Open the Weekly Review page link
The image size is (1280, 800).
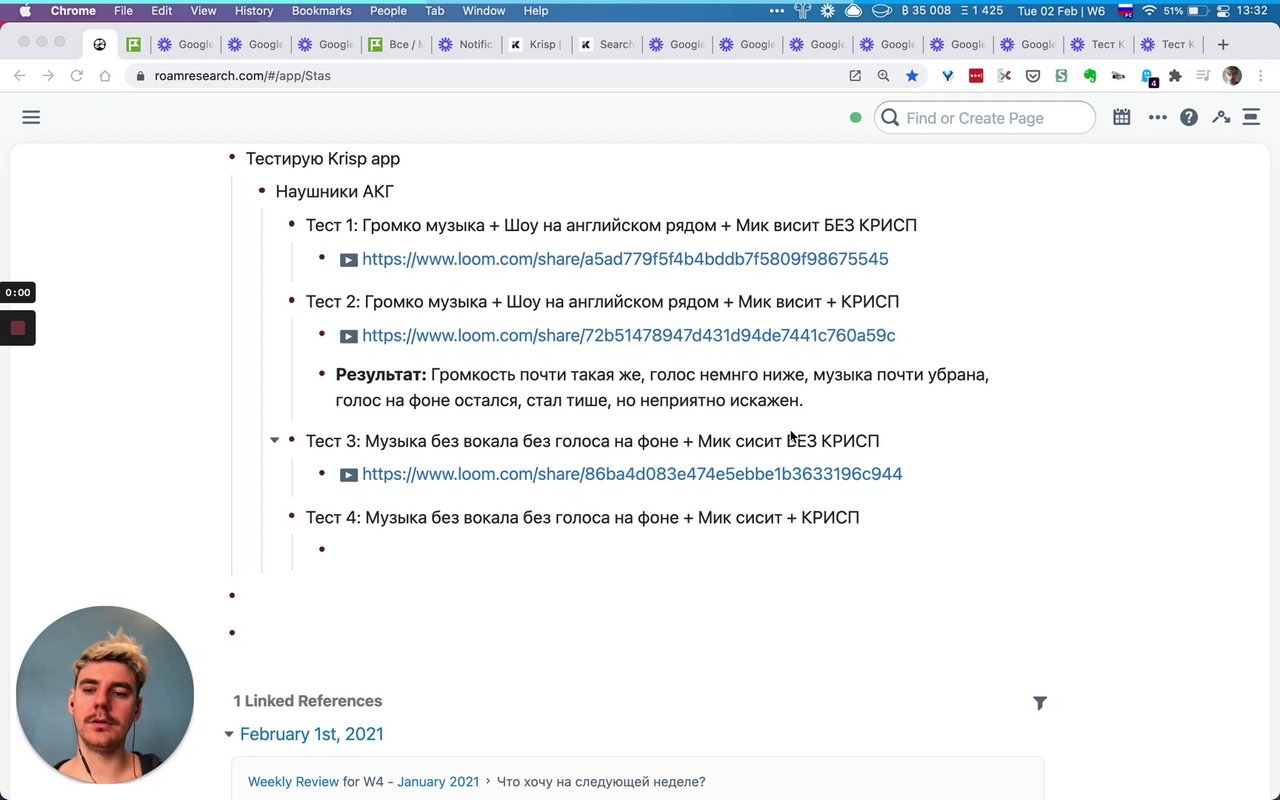point(293,782)
